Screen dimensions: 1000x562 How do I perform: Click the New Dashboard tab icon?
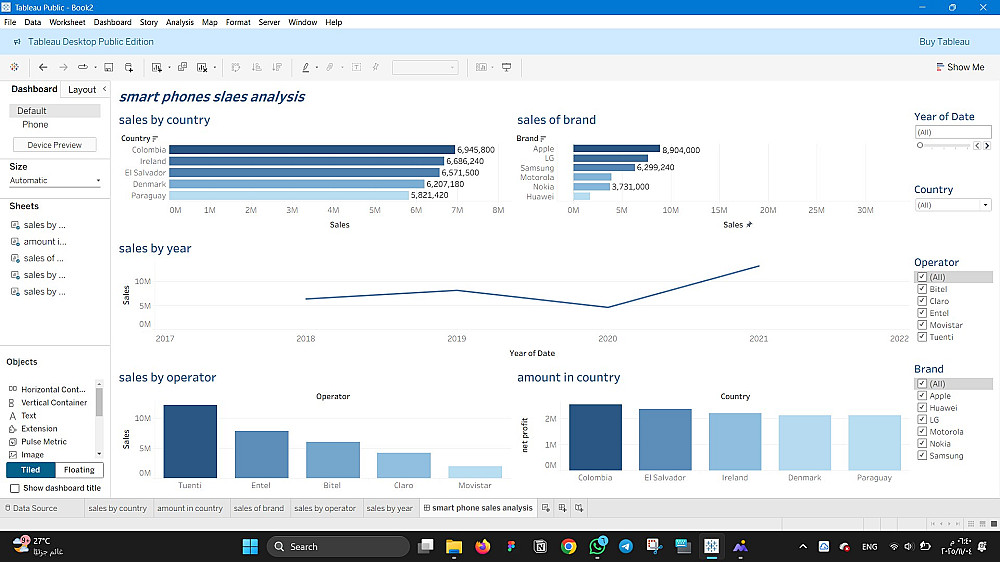pos(562,508)
